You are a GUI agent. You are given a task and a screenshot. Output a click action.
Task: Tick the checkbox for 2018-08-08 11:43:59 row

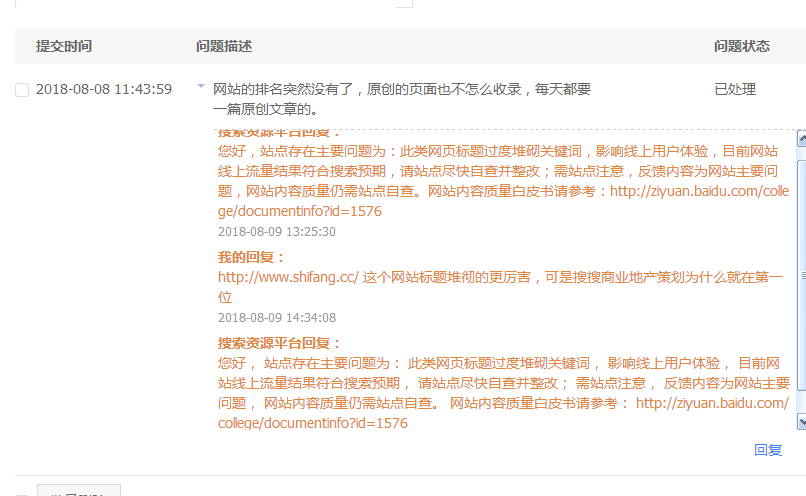point(22,90)
